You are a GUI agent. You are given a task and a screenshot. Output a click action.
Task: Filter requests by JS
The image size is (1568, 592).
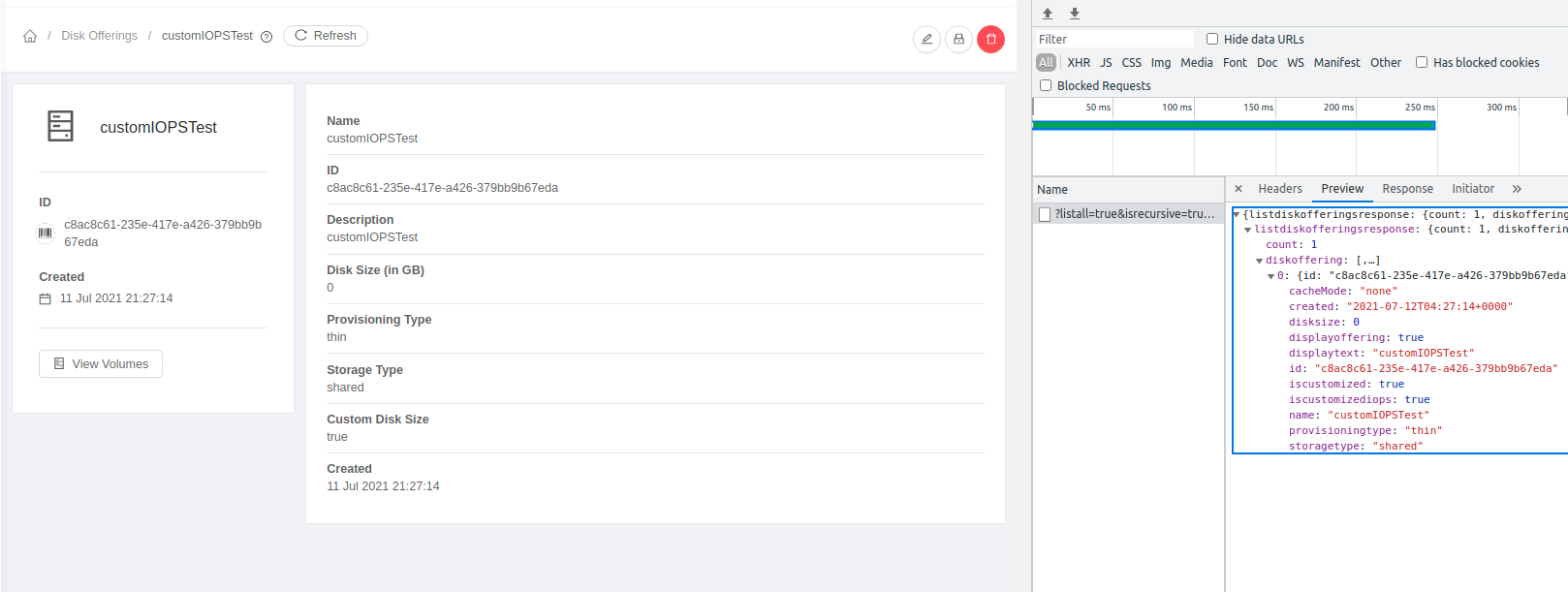pyautogui.click(x=1106, y=62)
